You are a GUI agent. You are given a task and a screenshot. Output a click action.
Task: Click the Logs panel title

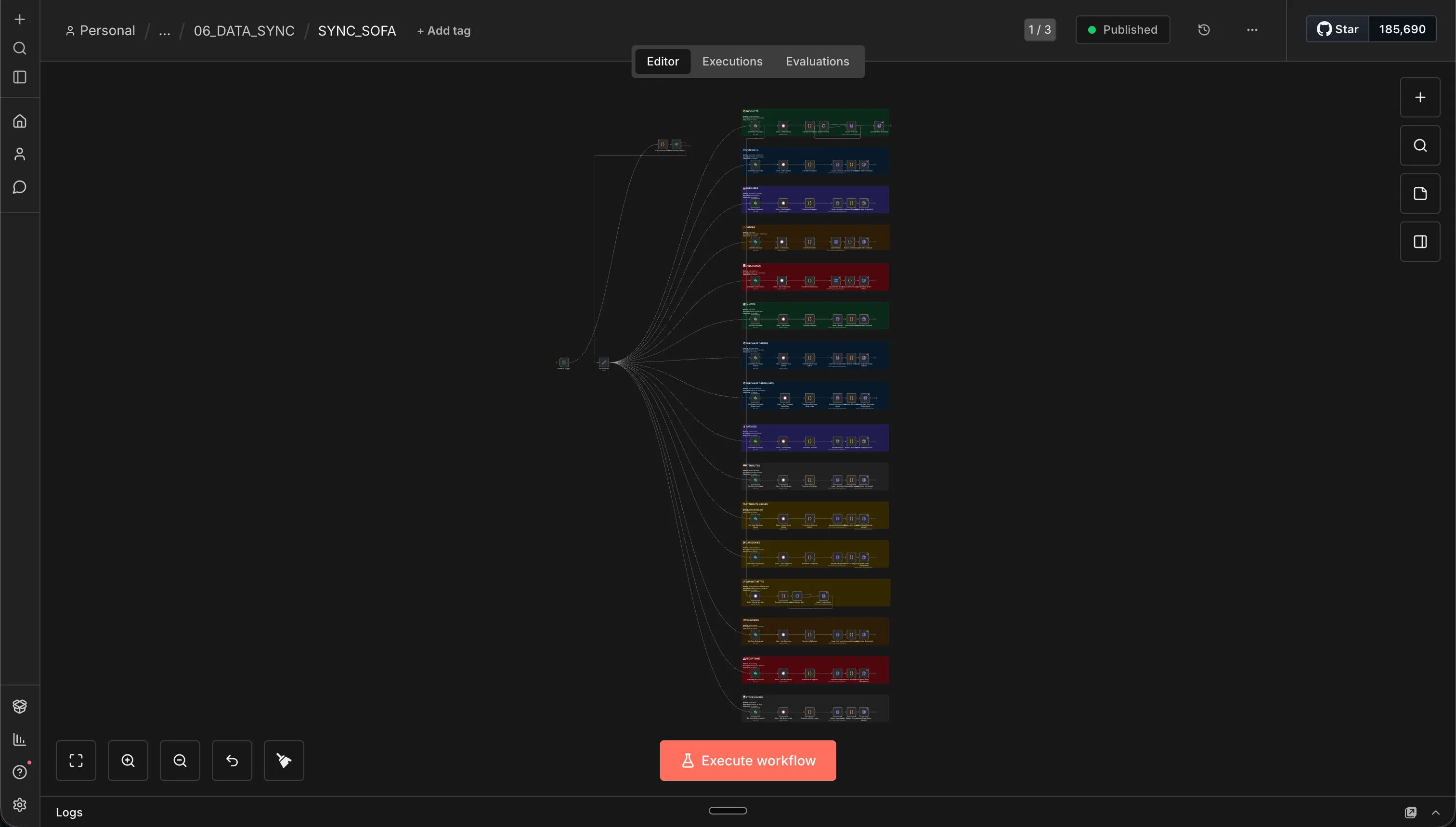point(69,812)
